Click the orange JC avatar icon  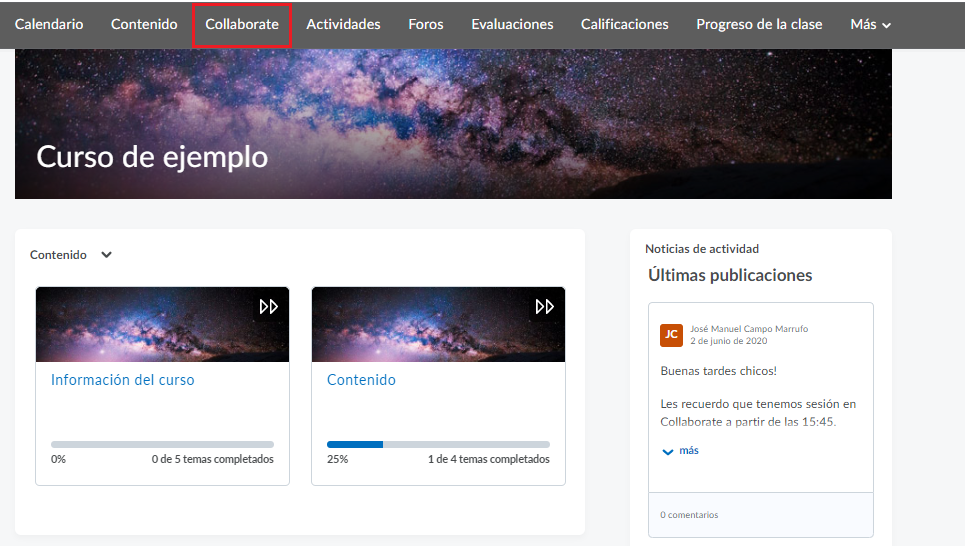[671, 335]
